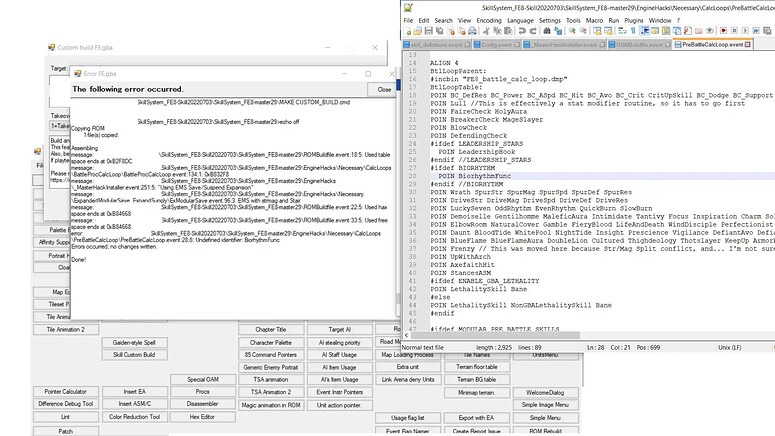Switch to the ROMBuildfile.event tab

point(636,45)
